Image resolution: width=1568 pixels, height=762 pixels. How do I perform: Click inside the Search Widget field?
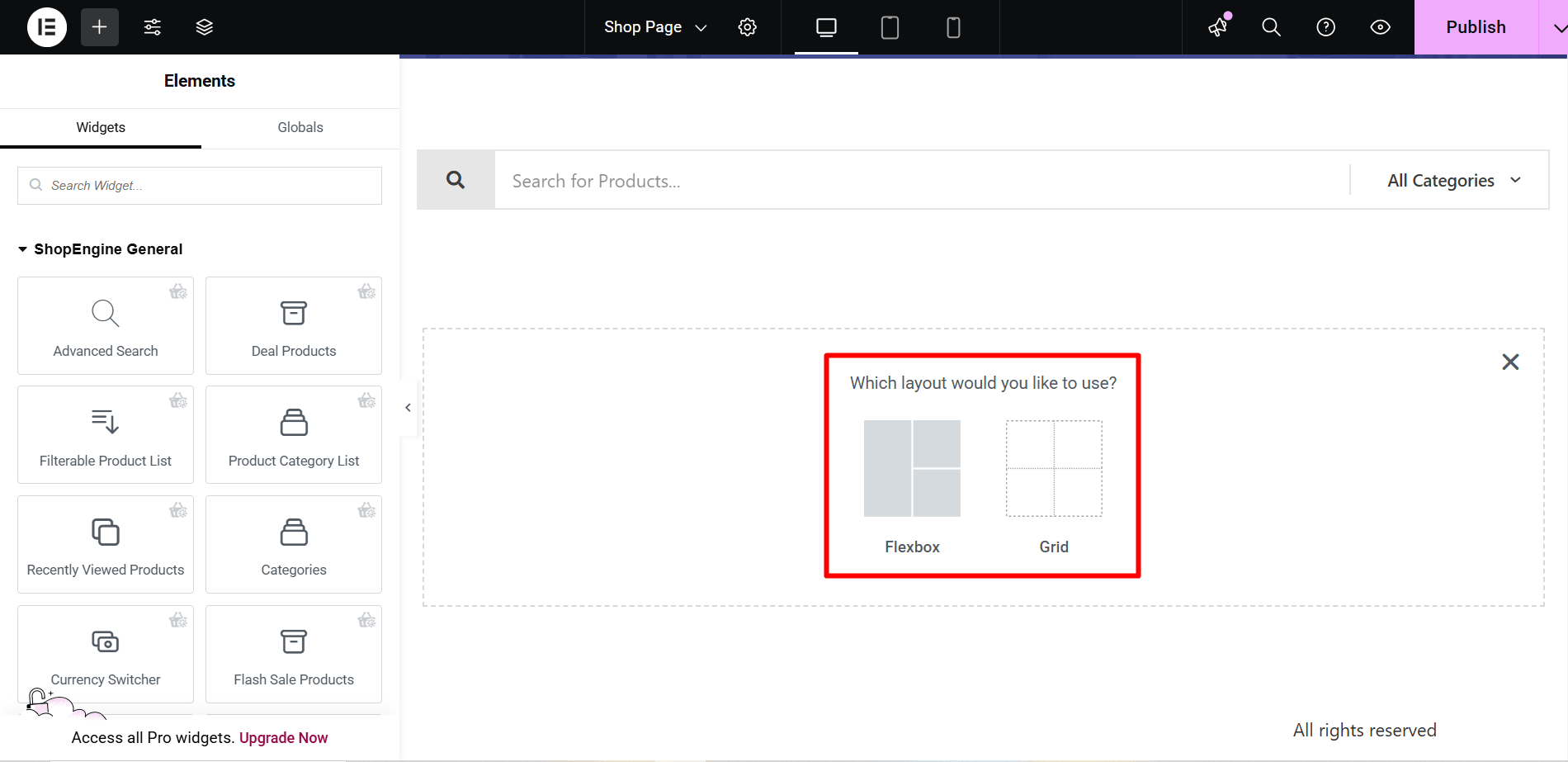point(199,185)
